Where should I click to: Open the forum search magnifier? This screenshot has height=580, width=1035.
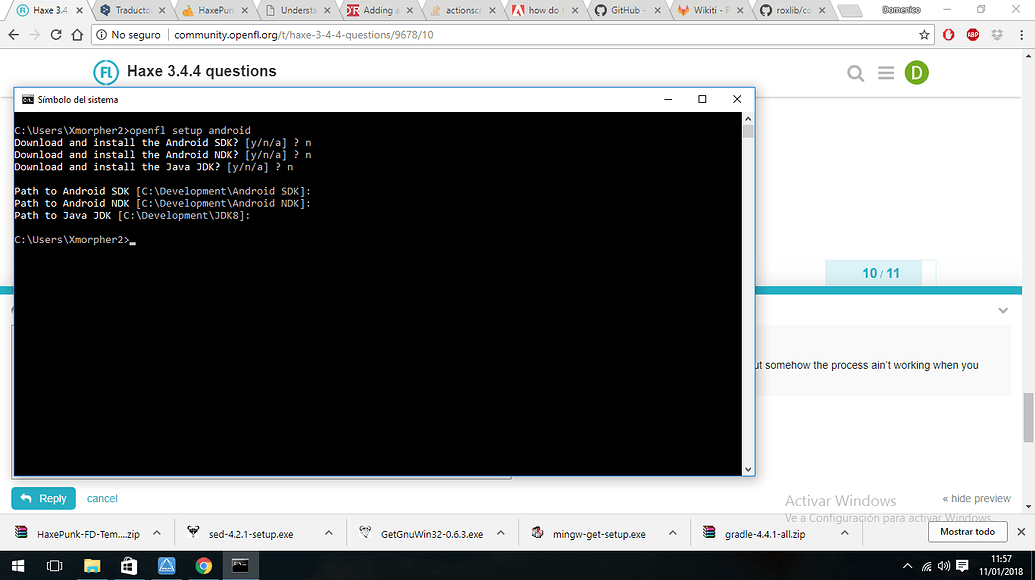pos(855,73)
